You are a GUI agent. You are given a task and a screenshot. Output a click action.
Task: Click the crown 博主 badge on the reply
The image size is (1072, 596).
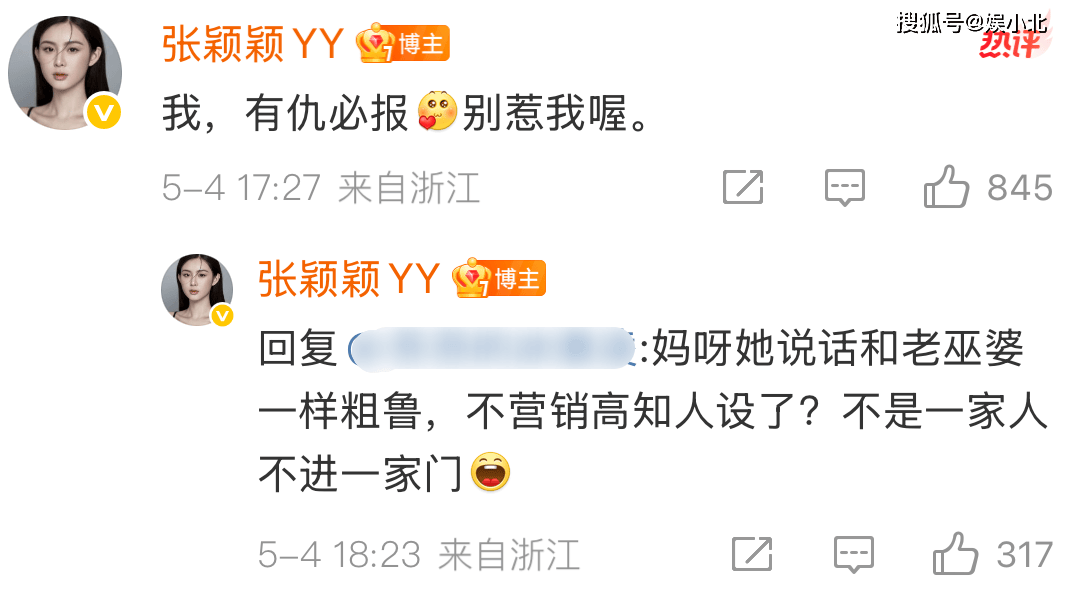(498, 278)
